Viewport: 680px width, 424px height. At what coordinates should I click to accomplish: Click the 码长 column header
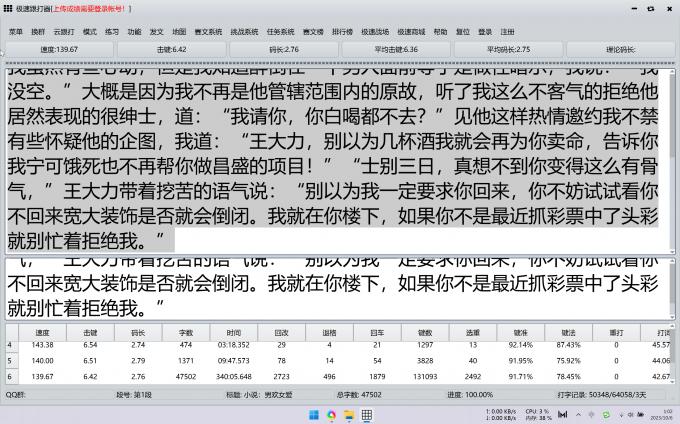click(x=138, y=333)
